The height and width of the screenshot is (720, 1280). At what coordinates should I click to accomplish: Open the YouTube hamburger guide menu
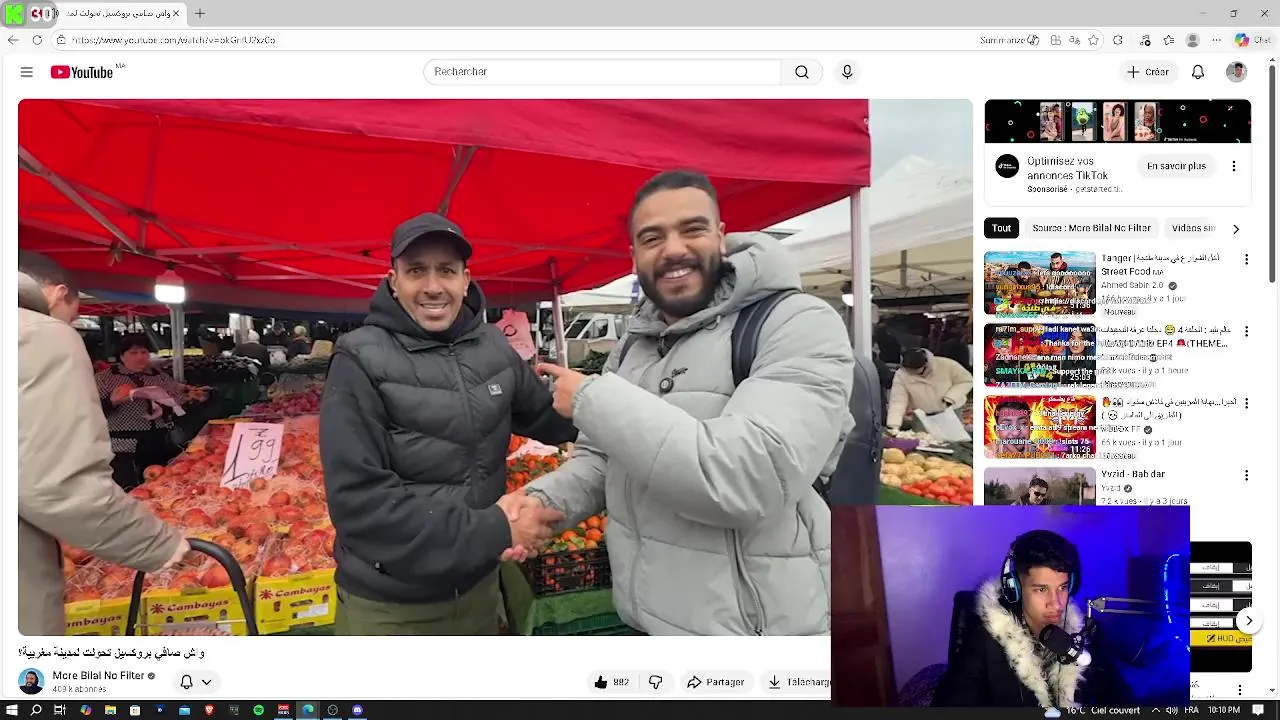click(x=27, y=72)
